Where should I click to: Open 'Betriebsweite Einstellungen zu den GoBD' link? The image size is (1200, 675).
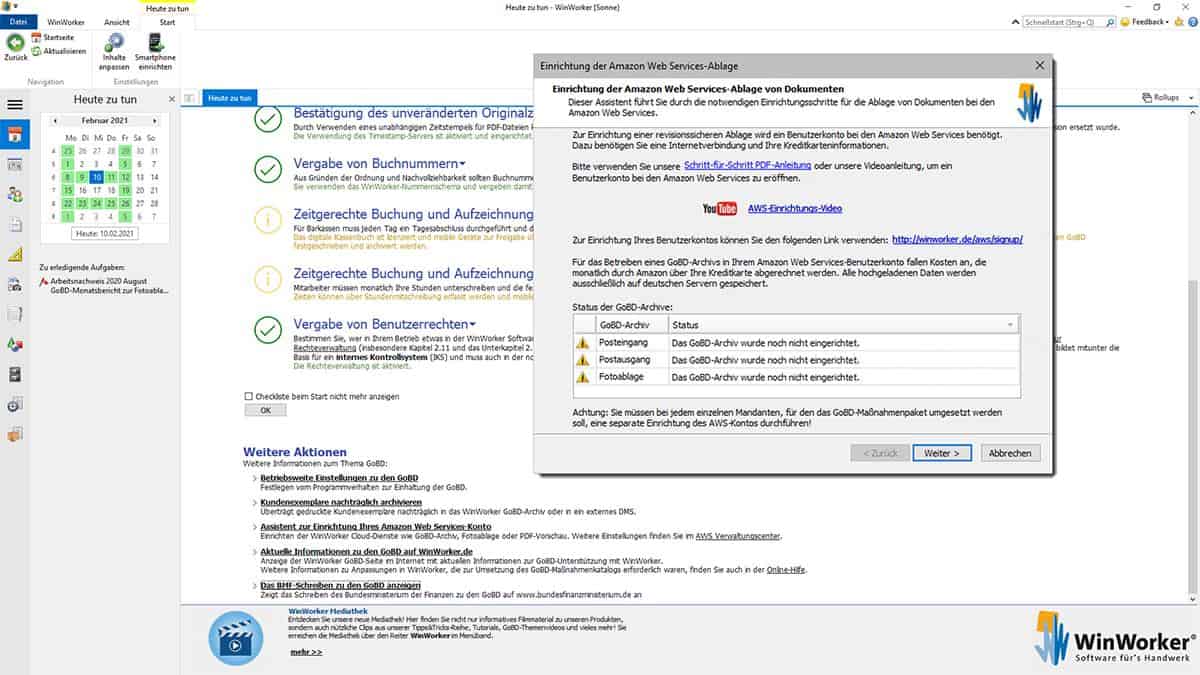click(x=339, y=478)
